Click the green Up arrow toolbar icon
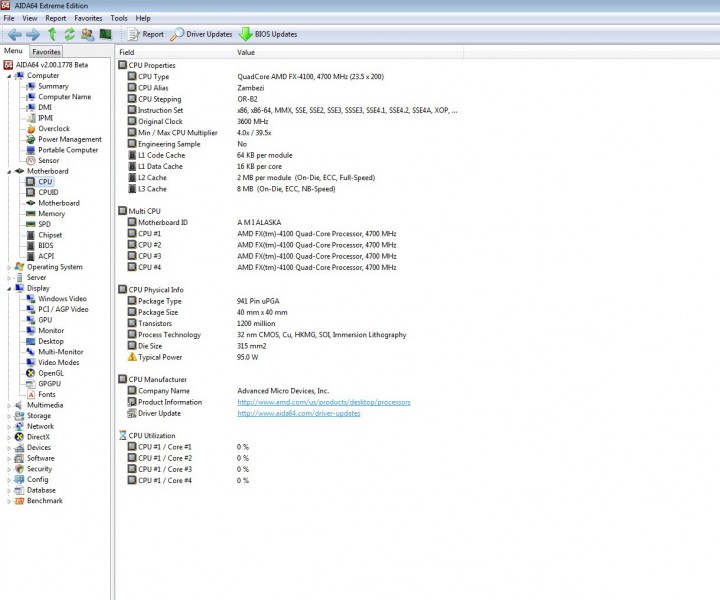720x600 pixels. [x=52, y=34]
